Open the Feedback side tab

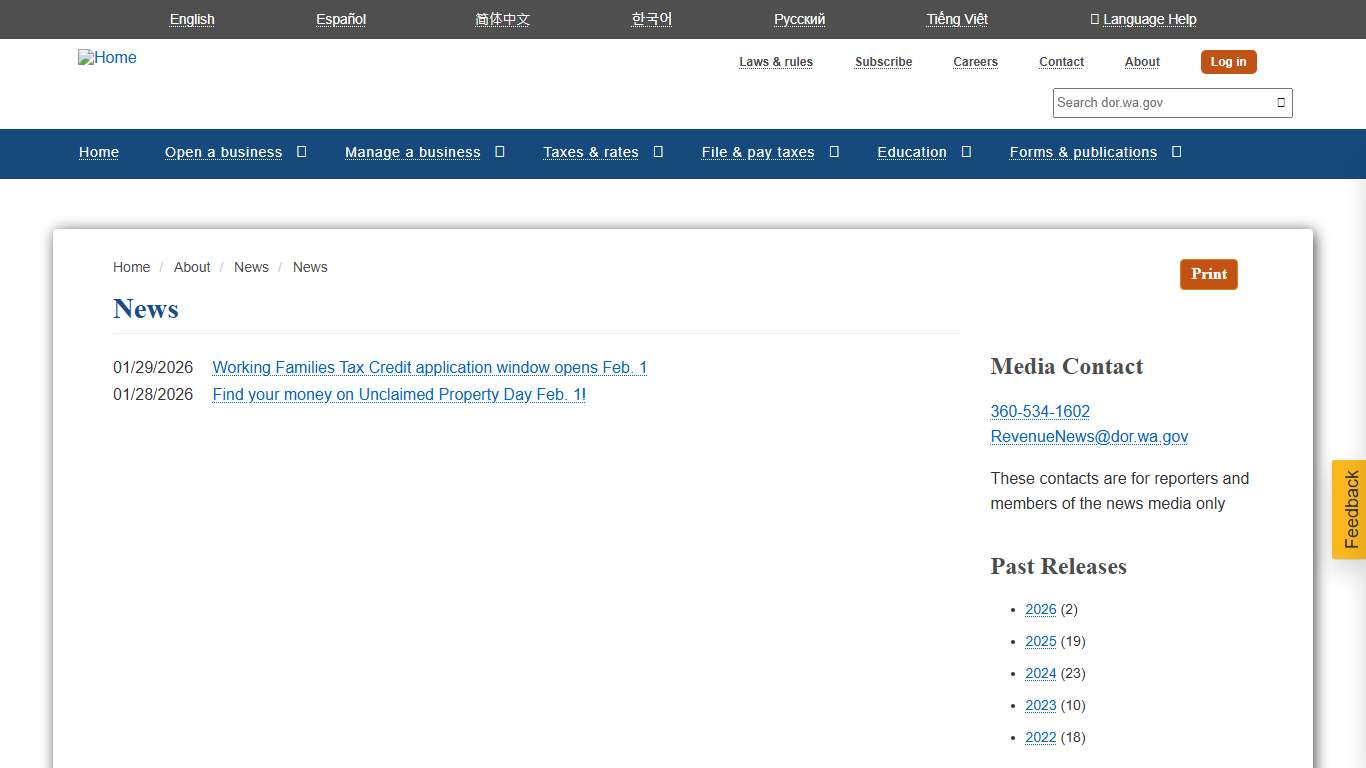(x=1349, y=509)
